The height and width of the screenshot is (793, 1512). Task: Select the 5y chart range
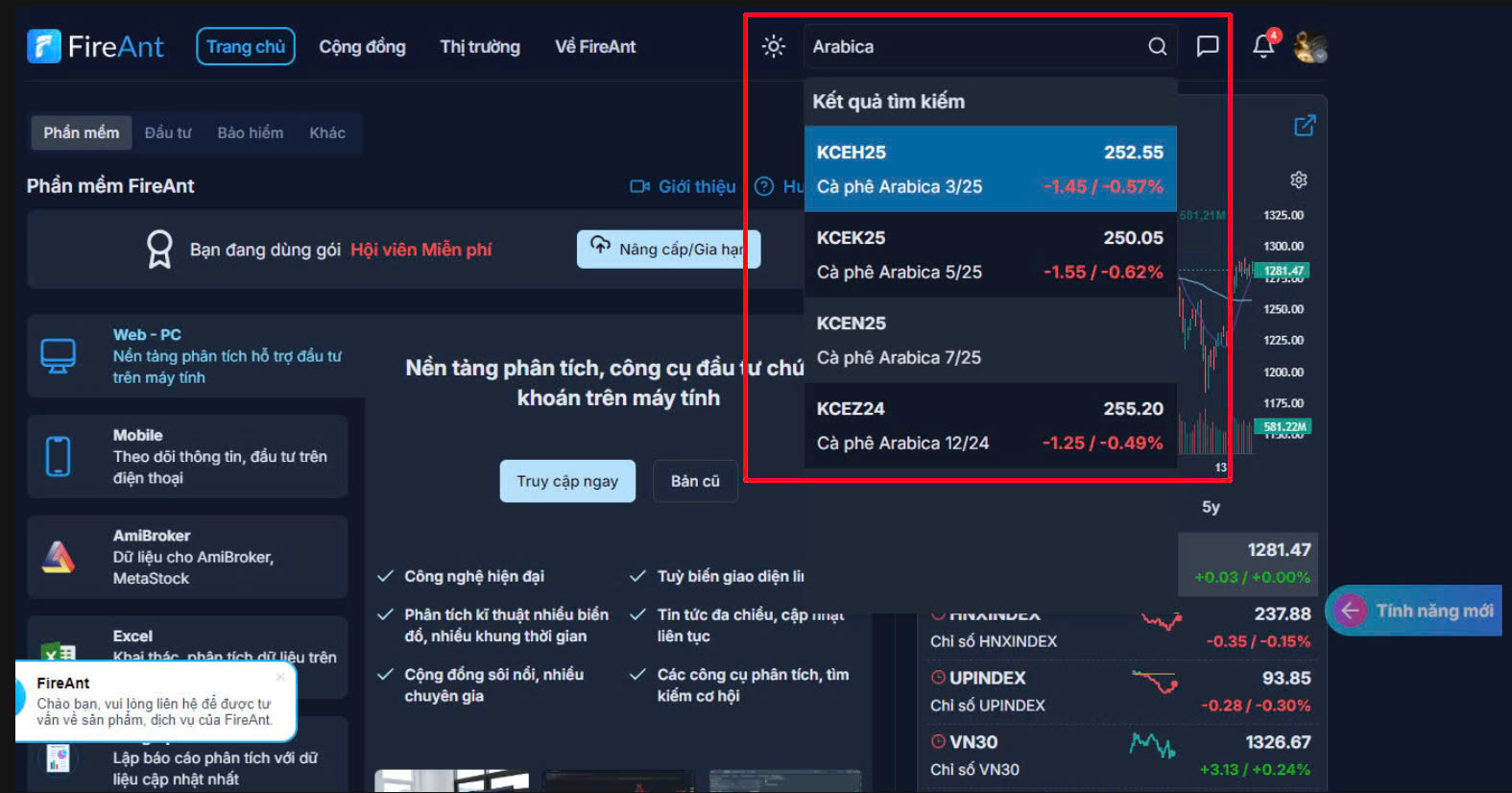[x=1212, y=507]
